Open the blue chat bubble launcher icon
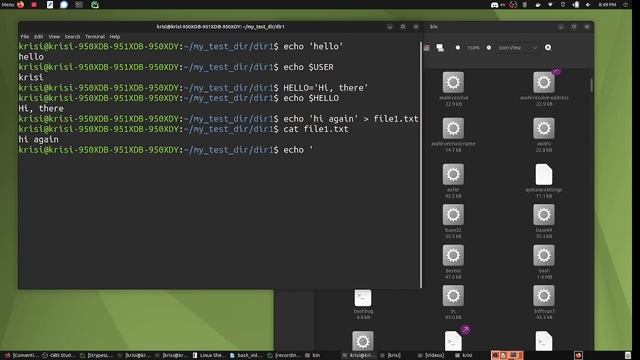 64,4
